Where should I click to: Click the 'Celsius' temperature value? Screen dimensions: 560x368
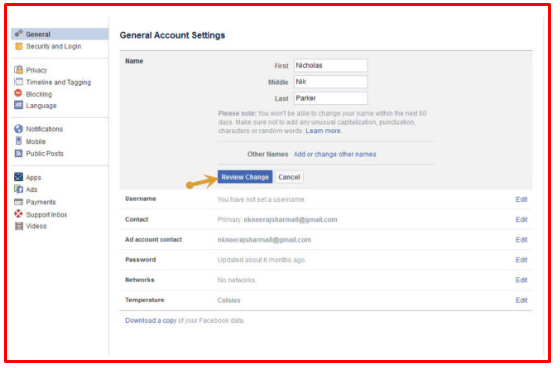pos(229,300)
